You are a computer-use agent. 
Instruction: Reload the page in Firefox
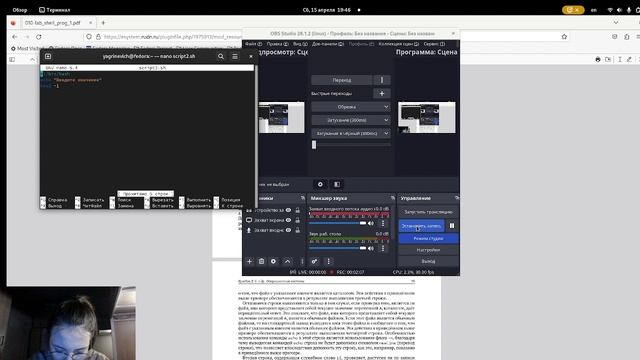[x=39, y=37]
